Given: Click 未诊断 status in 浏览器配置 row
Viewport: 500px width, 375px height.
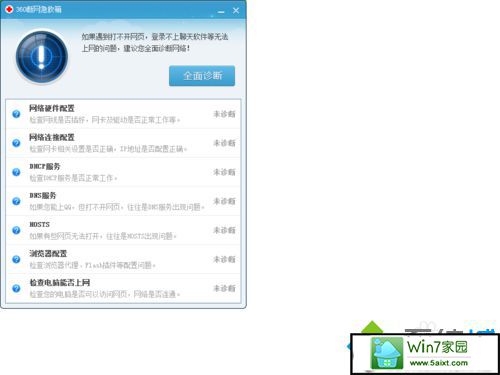Looking at the screenshot, I should pos(224,259).
